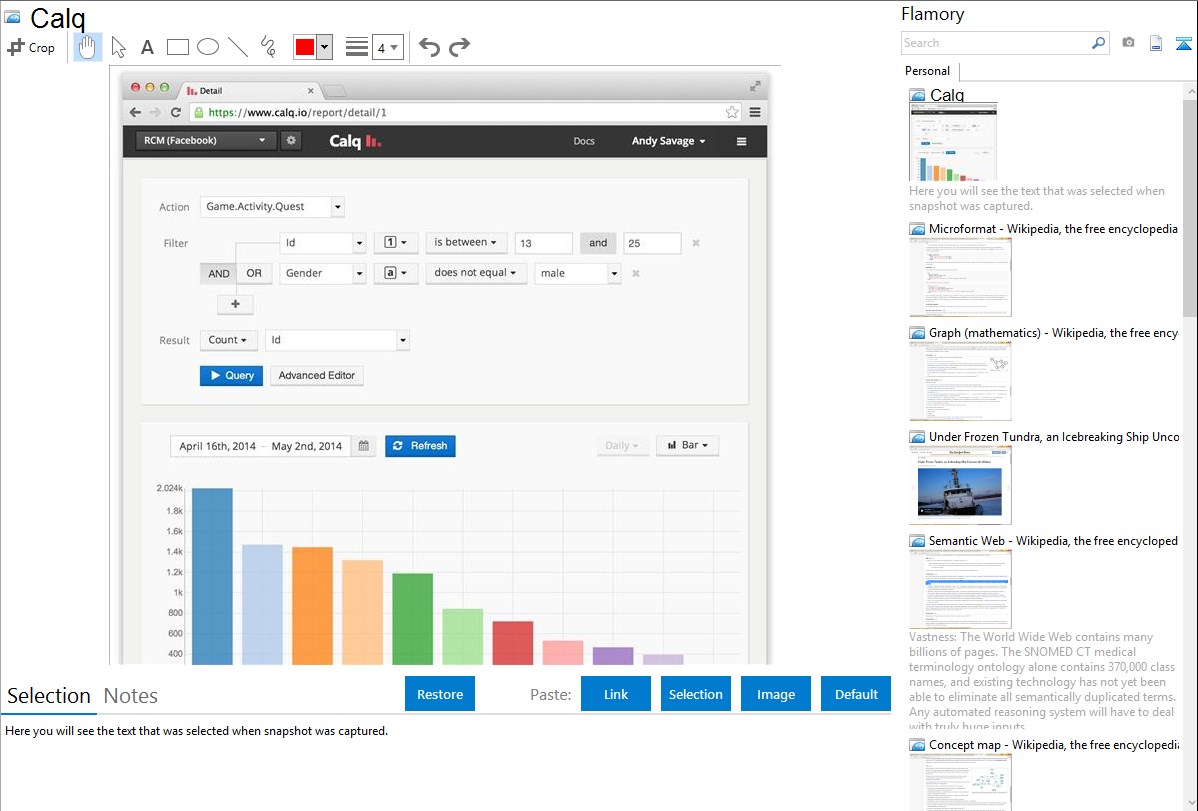Click the magnifier search icon
The width and height of the screenshot is (1198, 811).
[x=1099, y=43]
